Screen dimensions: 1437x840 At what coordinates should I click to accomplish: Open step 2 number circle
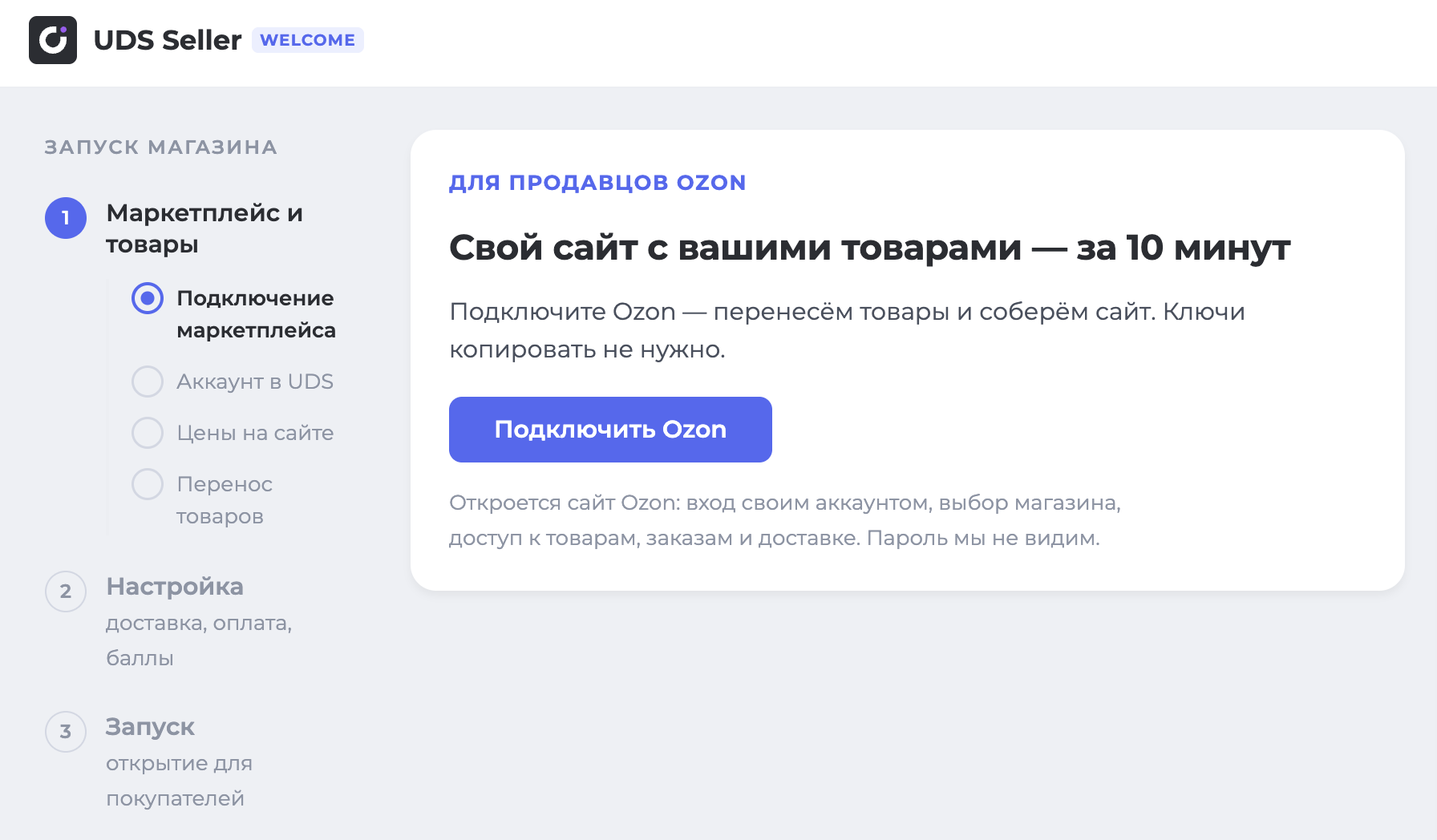[66, 592]
